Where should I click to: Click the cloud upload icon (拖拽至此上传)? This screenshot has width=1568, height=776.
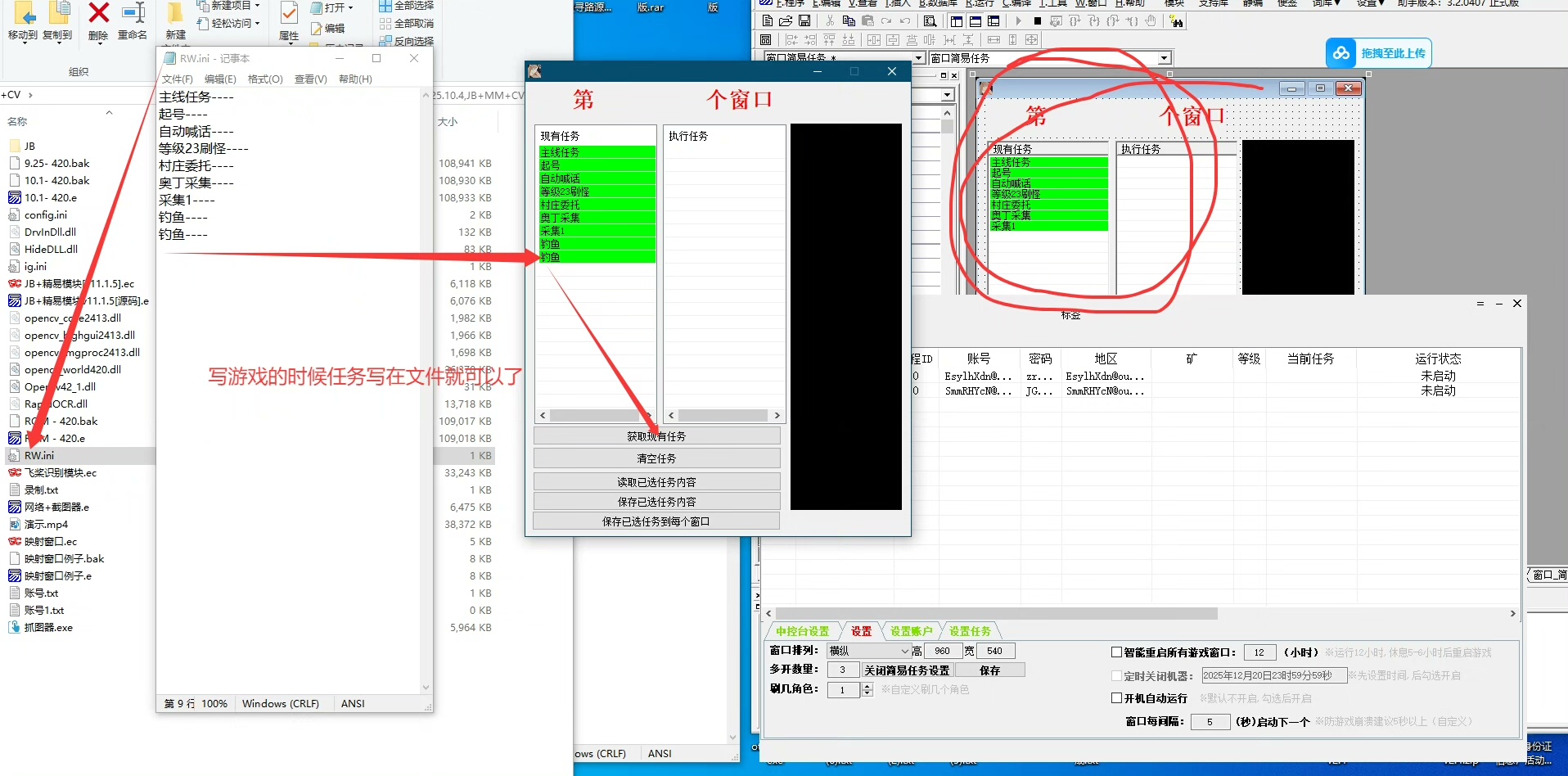click(1341, 53)
